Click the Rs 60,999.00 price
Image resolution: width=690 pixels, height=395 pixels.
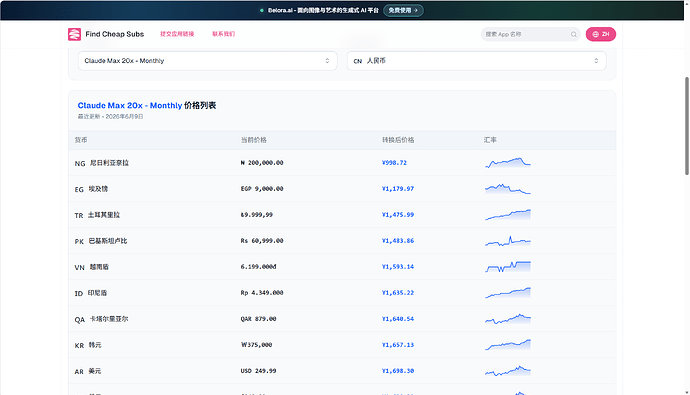(262, 241)
